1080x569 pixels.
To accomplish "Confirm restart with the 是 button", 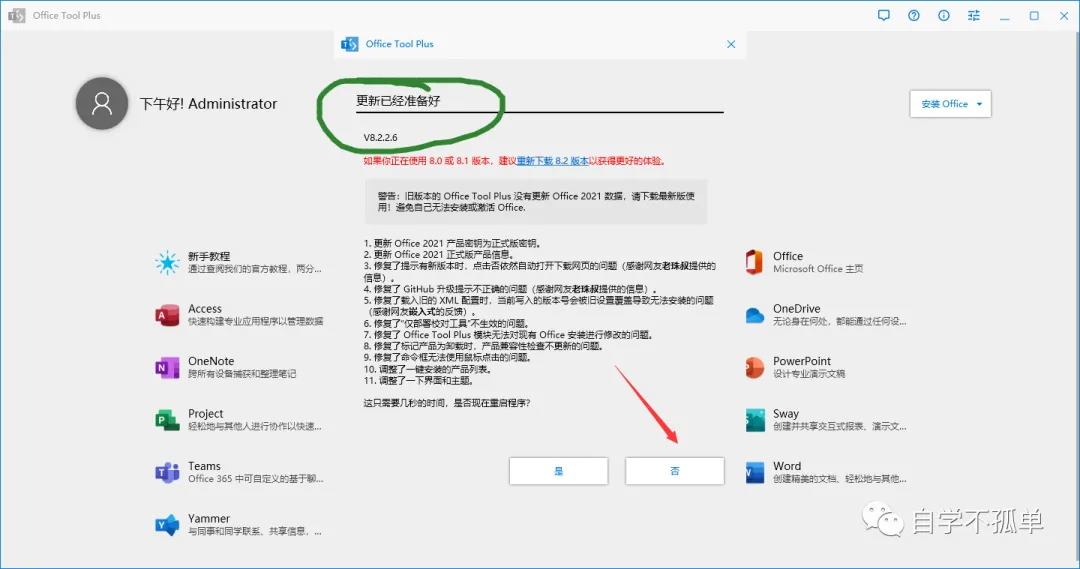I will (559, 471).
